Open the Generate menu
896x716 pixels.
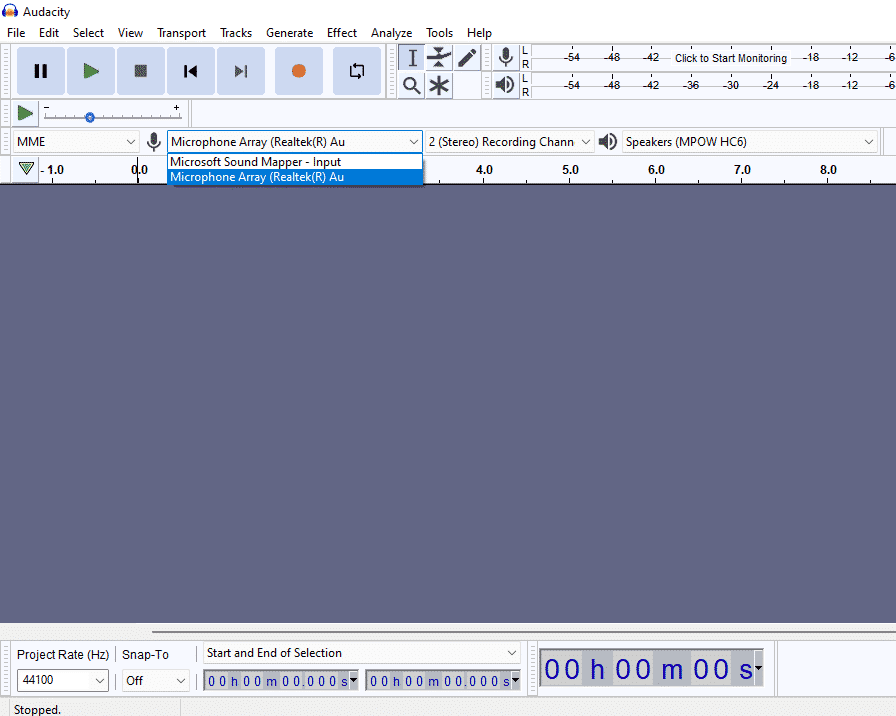click(x=289, y=33)
